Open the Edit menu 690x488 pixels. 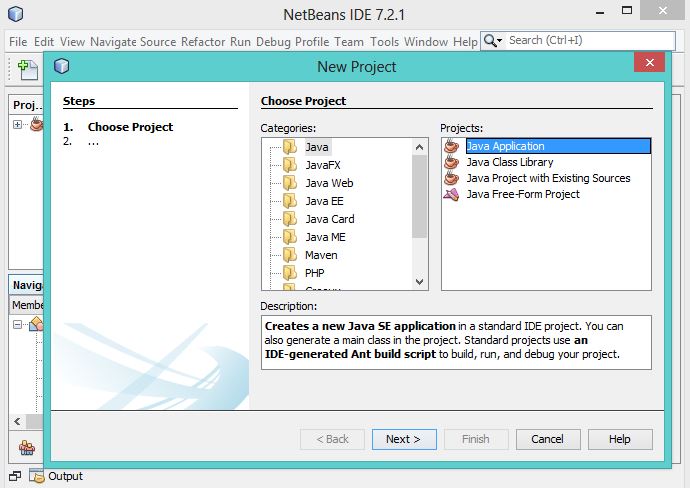[x=44, y=42]
